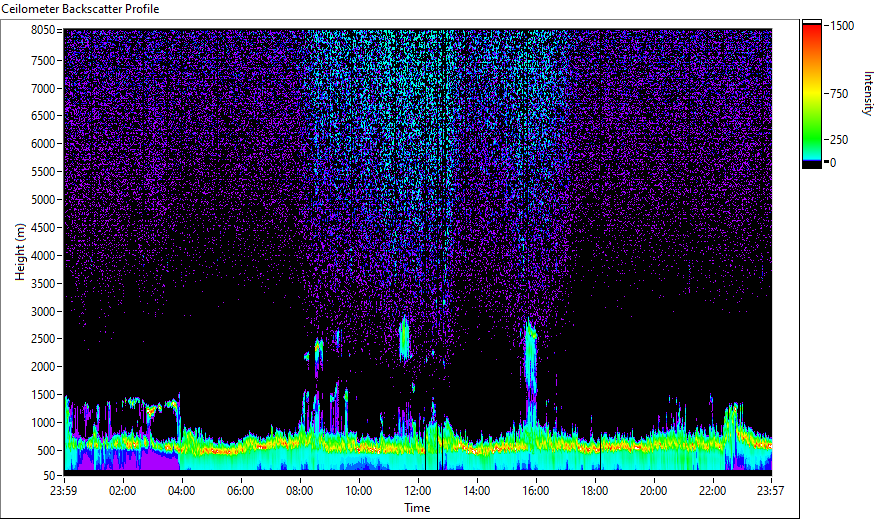Click the 4000 height axis value
878x519 pixels.
point(43,256)
